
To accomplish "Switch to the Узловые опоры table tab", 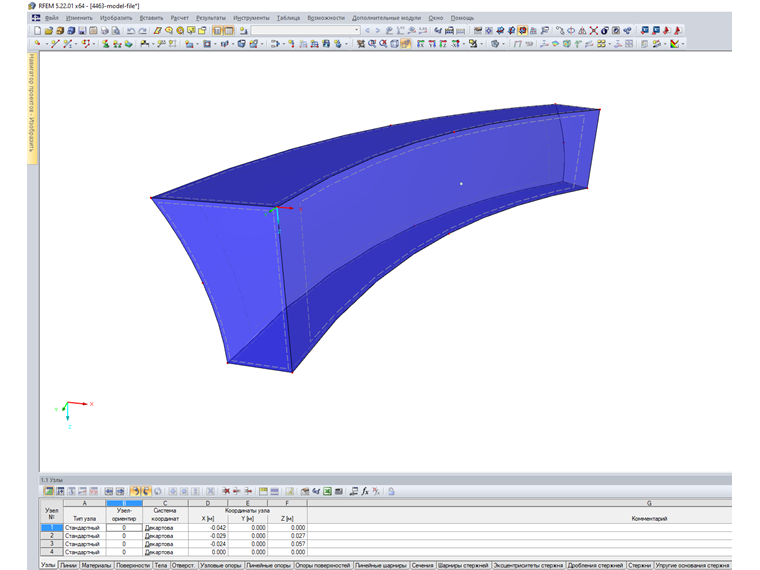I will pos(221,565).
